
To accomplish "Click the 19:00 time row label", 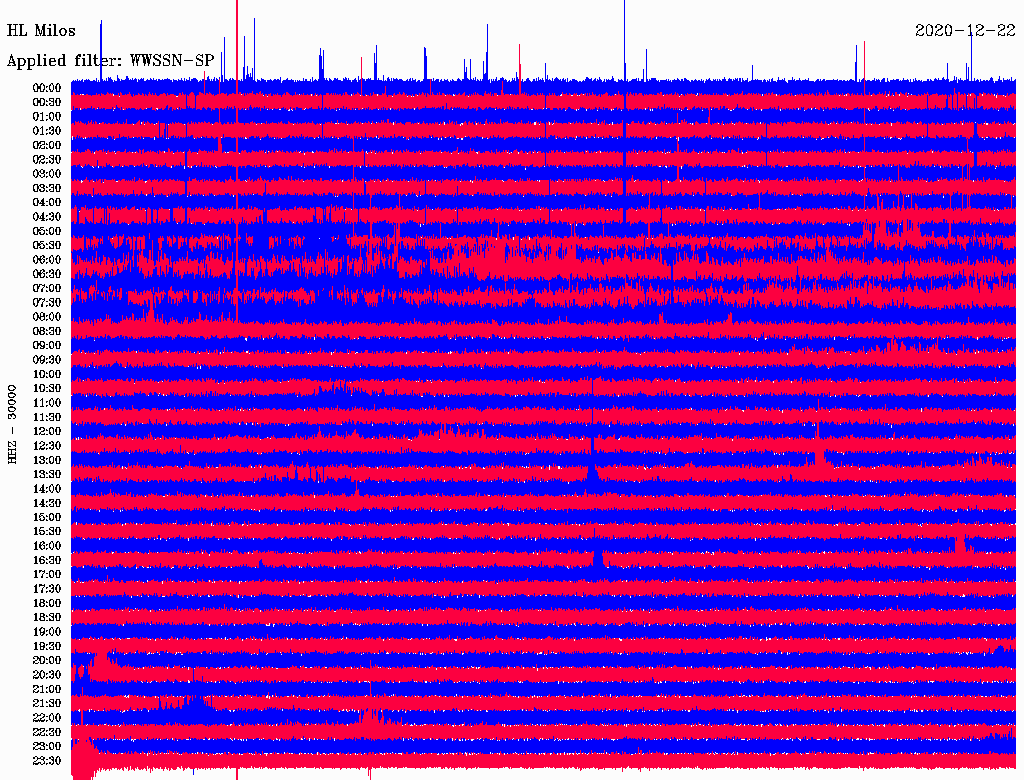I will (x=47, y=632).
